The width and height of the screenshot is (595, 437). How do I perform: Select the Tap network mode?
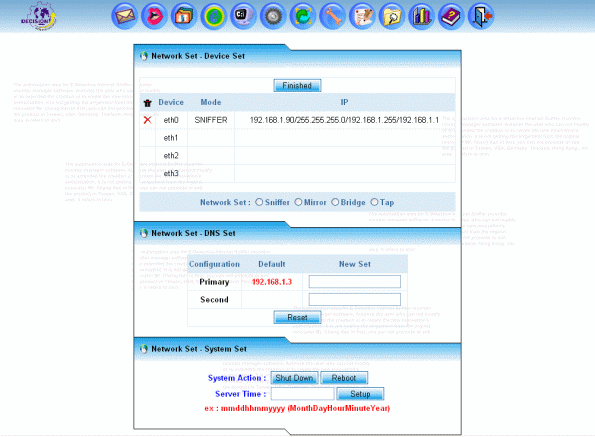click(x=374, y=202)
